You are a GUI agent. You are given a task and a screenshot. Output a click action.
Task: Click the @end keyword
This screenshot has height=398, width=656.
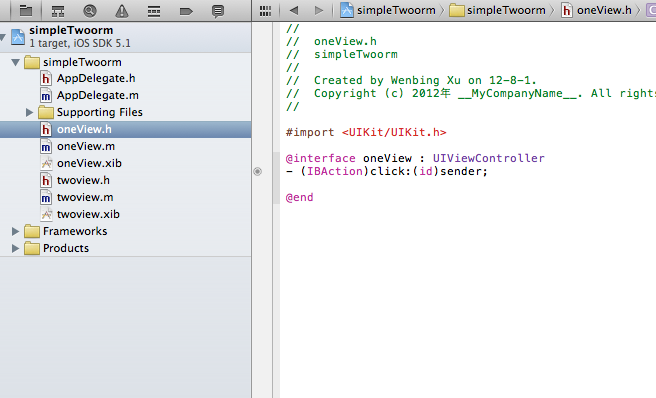299,197
